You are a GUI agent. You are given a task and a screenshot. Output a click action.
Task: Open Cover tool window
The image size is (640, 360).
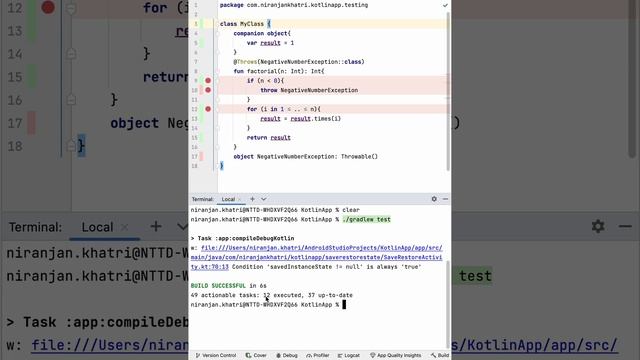coord(256,356)
